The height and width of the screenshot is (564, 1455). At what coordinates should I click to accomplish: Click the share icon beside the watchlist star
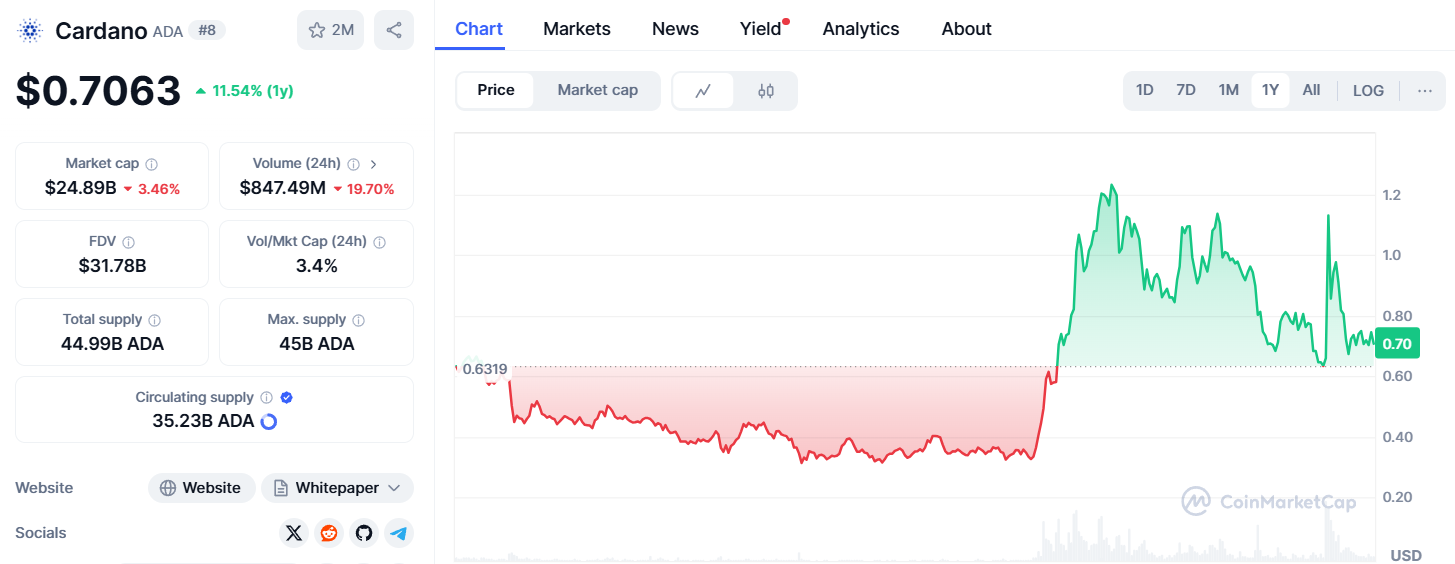[394, 30]
